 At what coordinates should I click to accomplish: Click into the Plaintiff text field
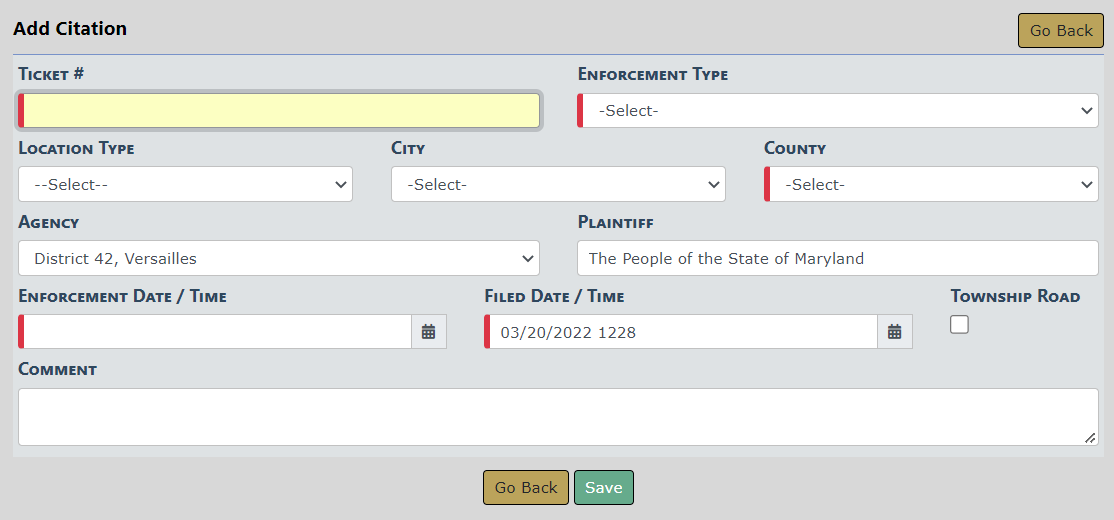tap(838, 259)
